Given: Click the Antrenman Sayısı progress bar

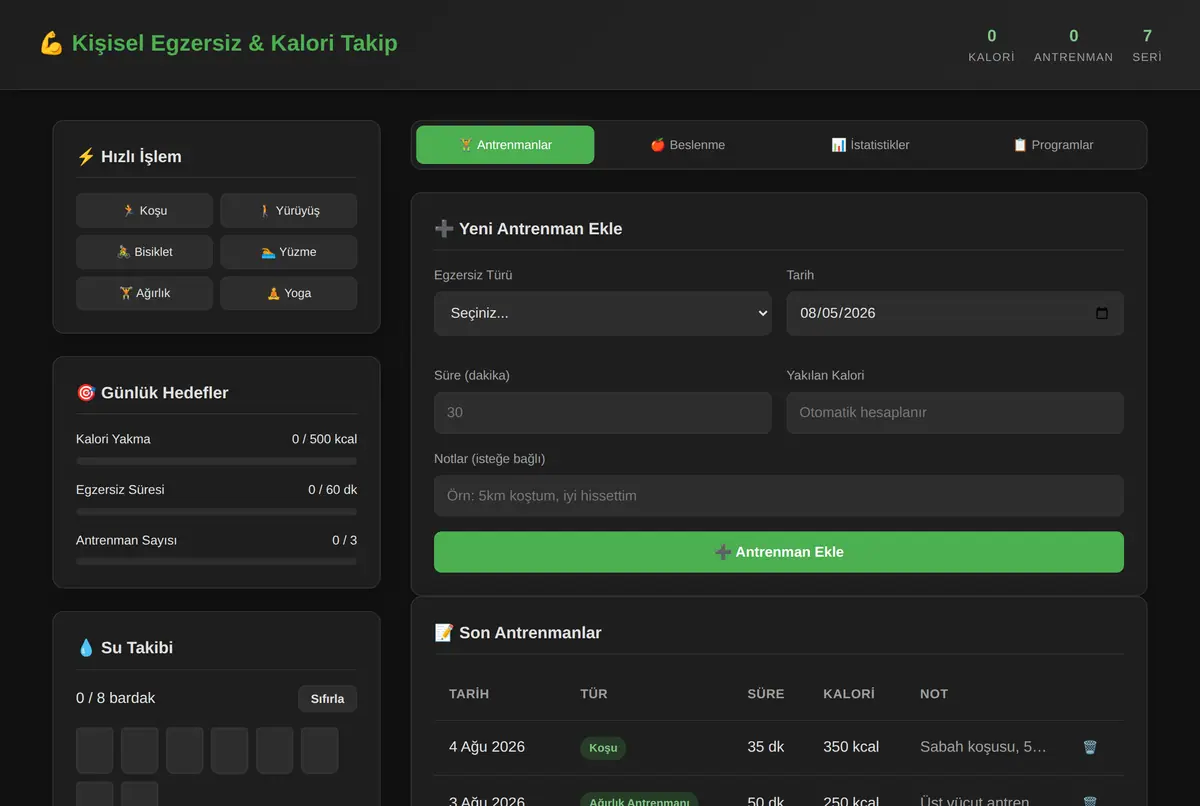Looking at the screenshot, I should pyautogui.click(x=216, y=561).
